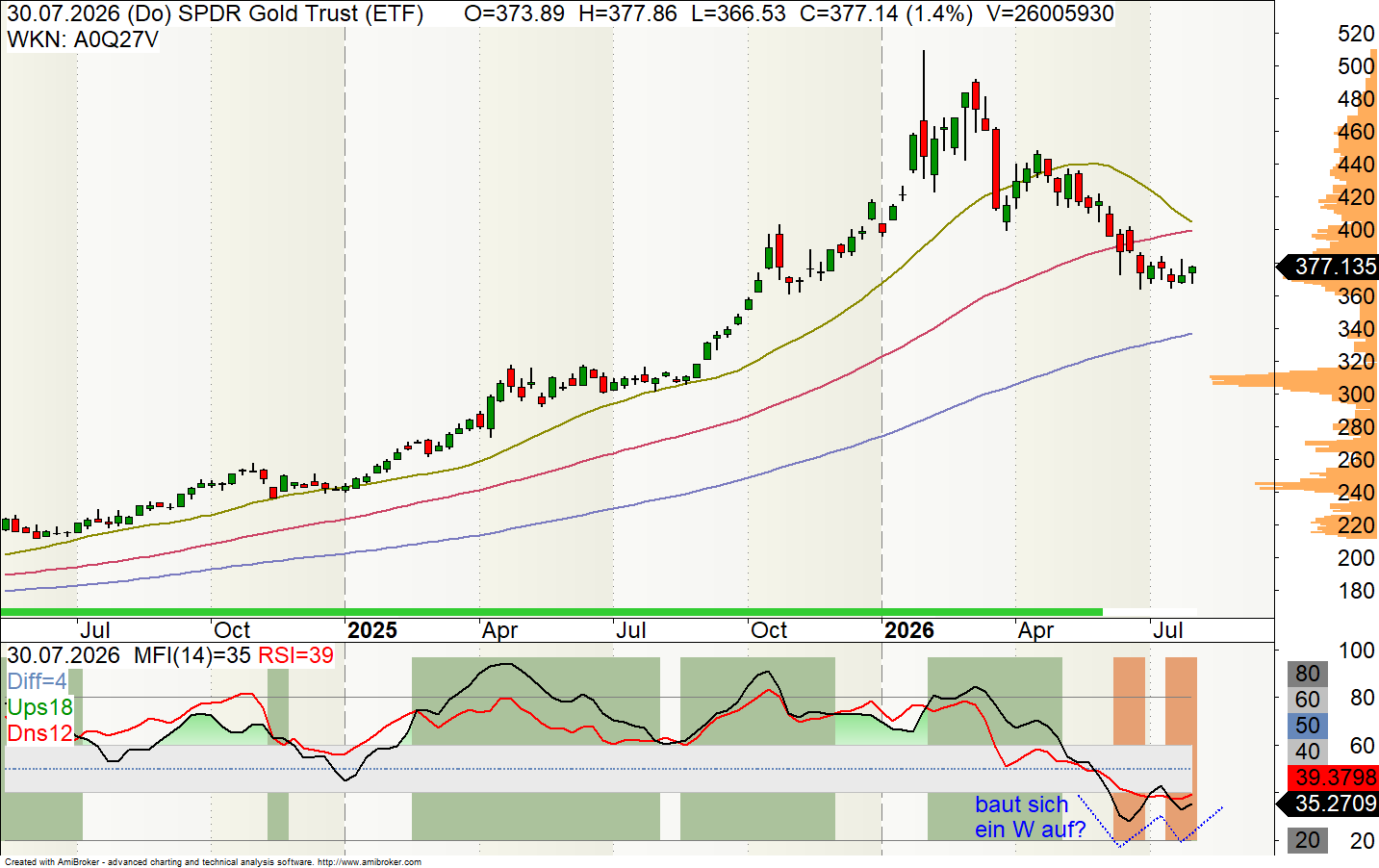Screen dimensions: 1379x868
Task: Click the red "RSI=39" readout
Action: coord(296,655)
